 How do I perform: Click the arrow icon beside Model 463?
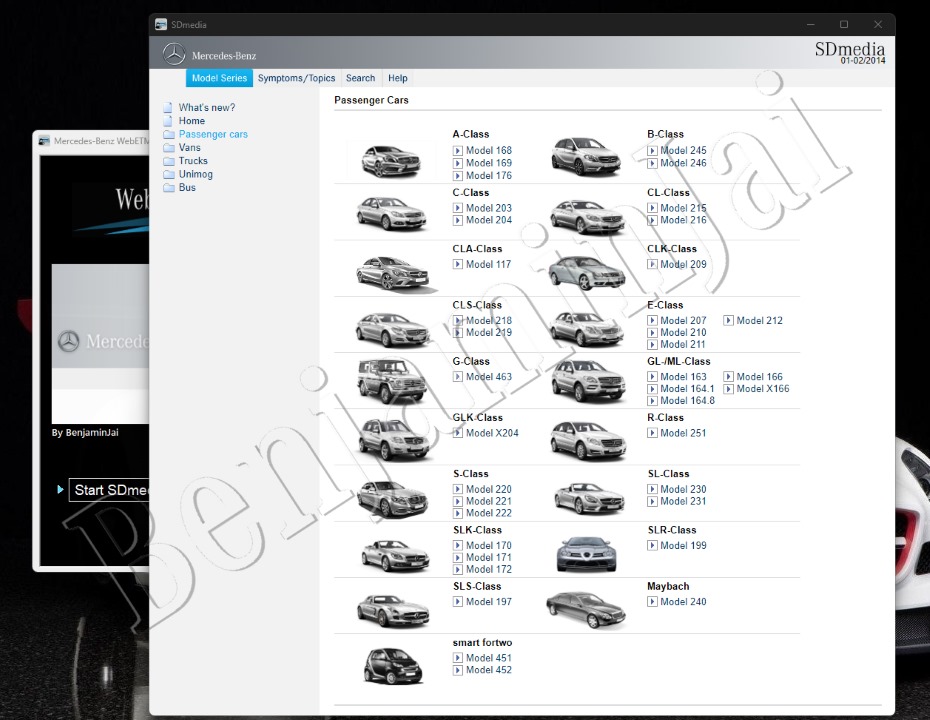[x=458, y=377]
